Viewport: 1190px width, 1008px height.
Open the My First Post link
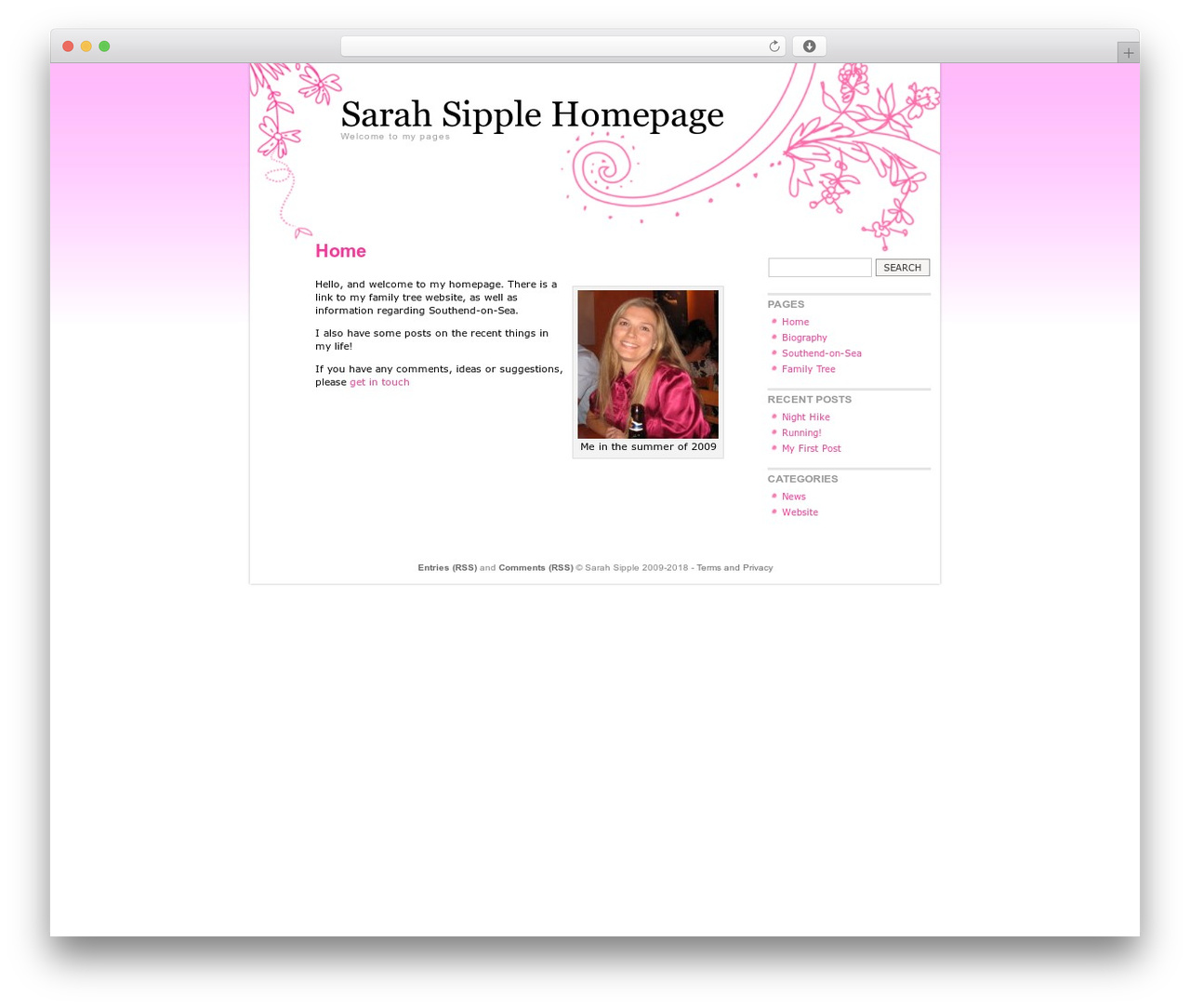(812, 449)
